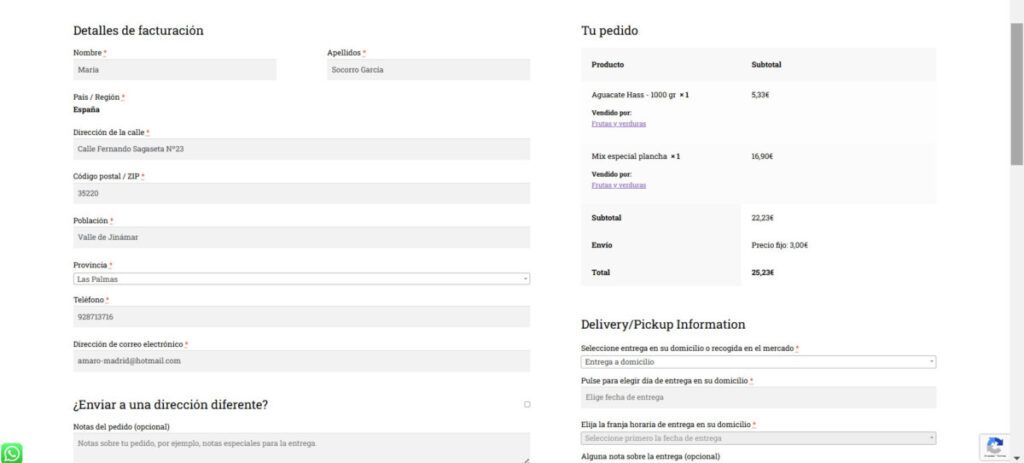The width and height of the screenshot is (1024, 463).
Task: Open the WhatsApp chat icon
Action: (12, 453)
